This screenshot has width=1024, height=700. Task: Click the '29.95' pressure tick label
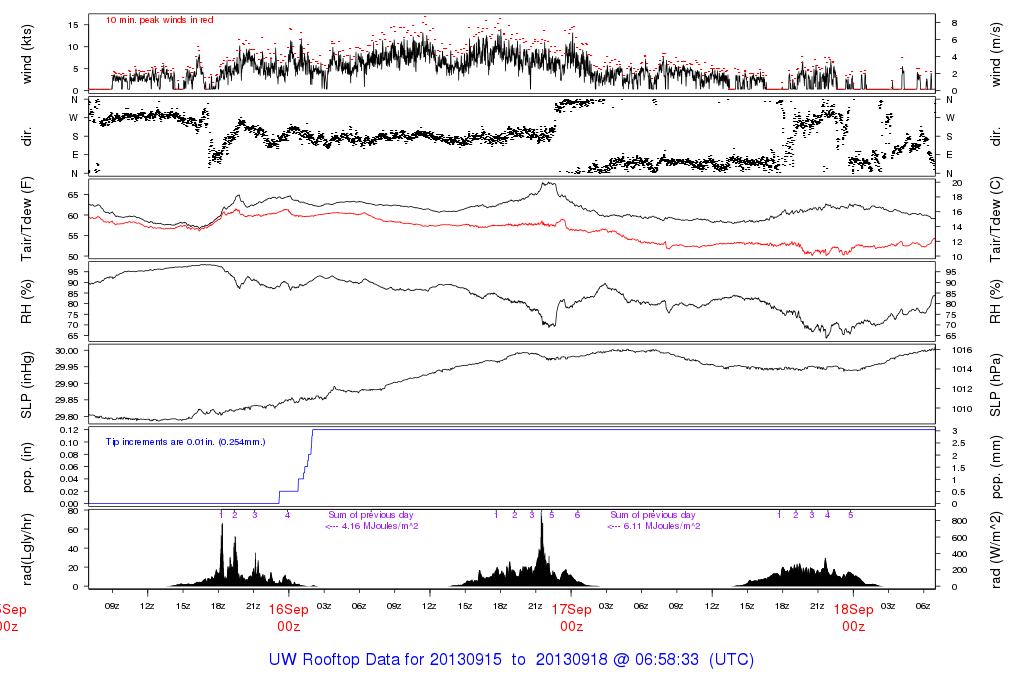(68, 367)
